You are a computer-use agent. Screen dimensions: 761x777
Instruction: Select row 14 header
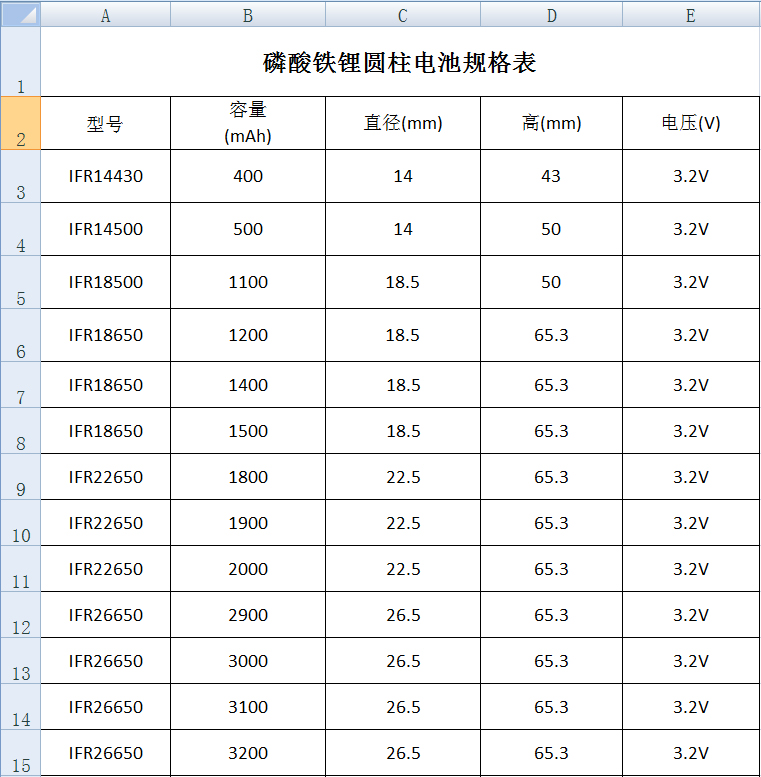21,707
